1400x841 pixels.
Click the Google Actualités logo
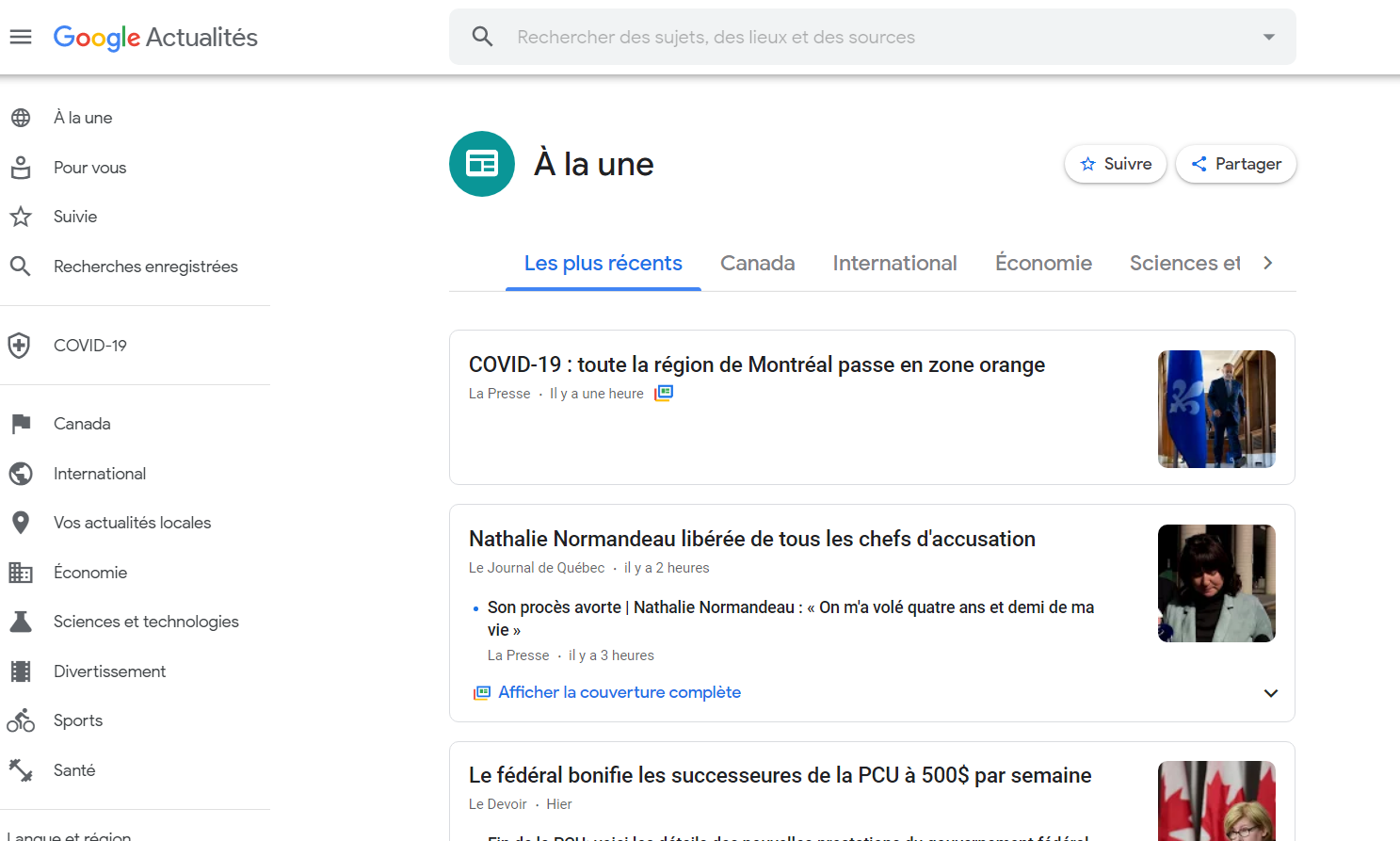click(155, 38)
